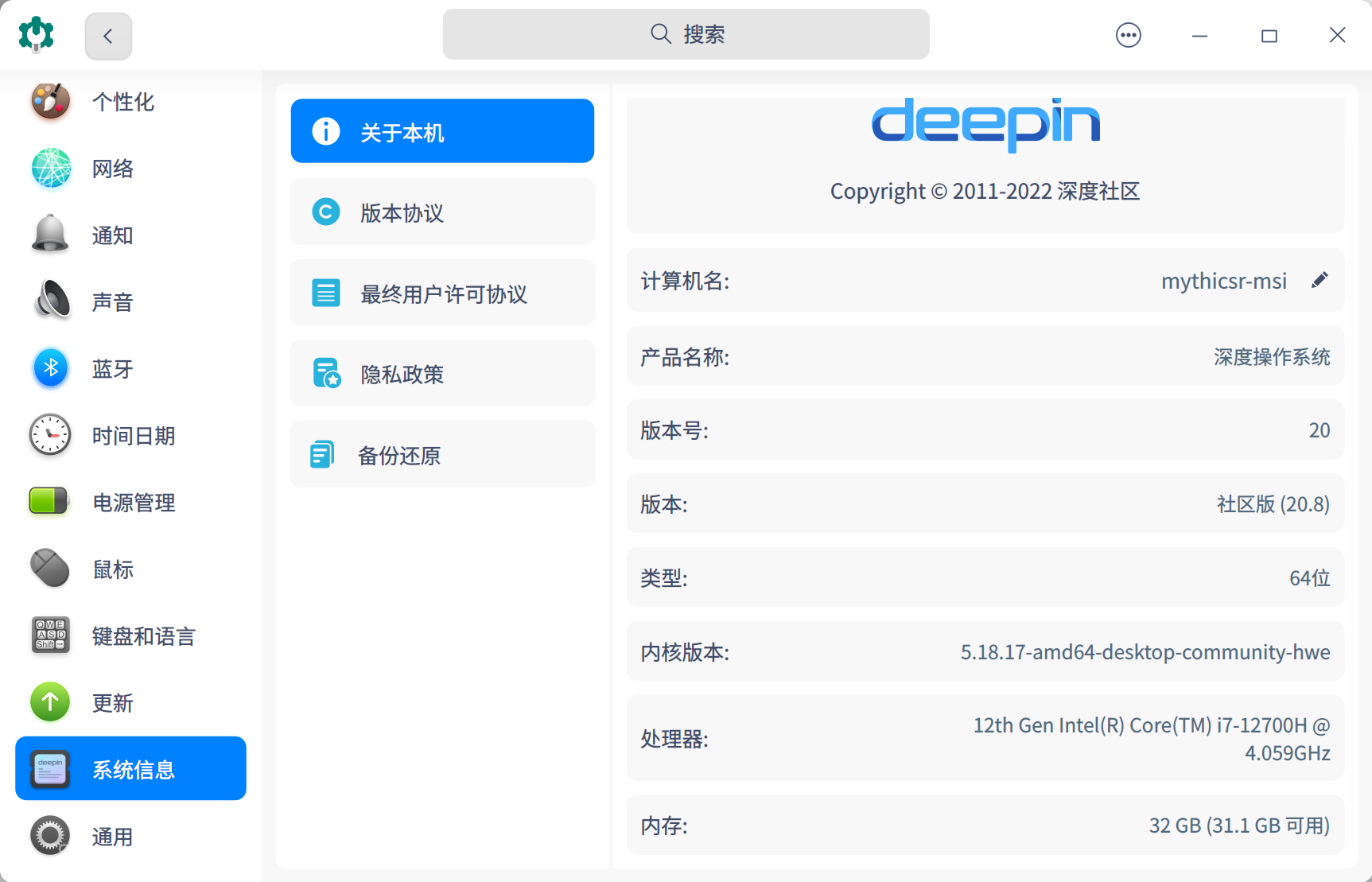Click the Copyright 2011-2022 深度社区 text
This screenshot has height=882, width=1372.
[x=985, y=191]
